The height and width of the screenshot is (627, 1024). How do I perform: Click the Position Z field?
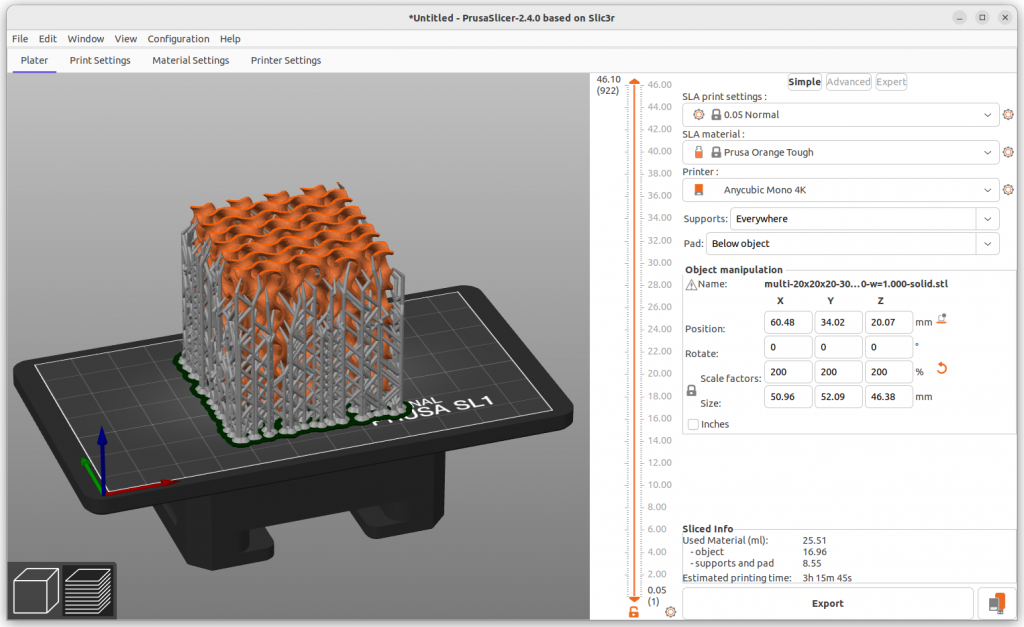(889, 323)
